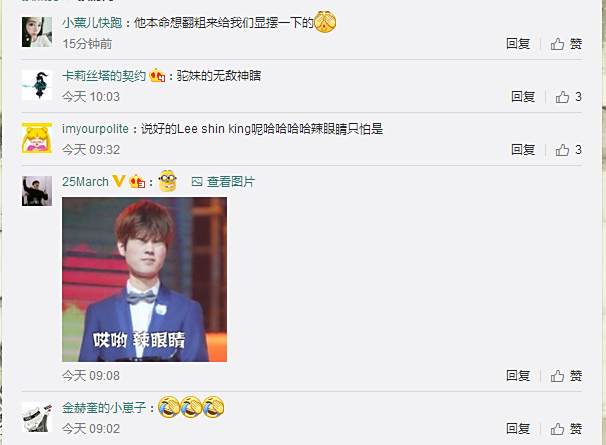Open imyourpolite's profile link
Image resolution: width=606 pixels, height=445 pixels.
click(x=95, y=129)
